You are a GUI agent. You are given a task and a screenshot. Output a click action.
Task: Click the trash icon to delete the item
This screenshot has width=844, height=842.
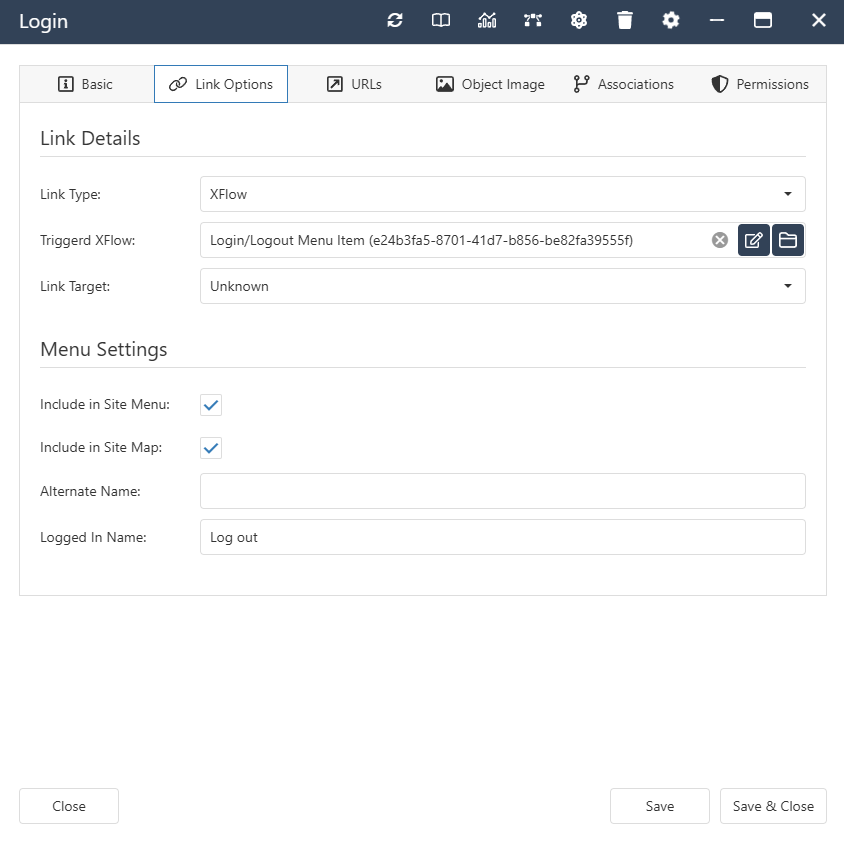[624, 20]
